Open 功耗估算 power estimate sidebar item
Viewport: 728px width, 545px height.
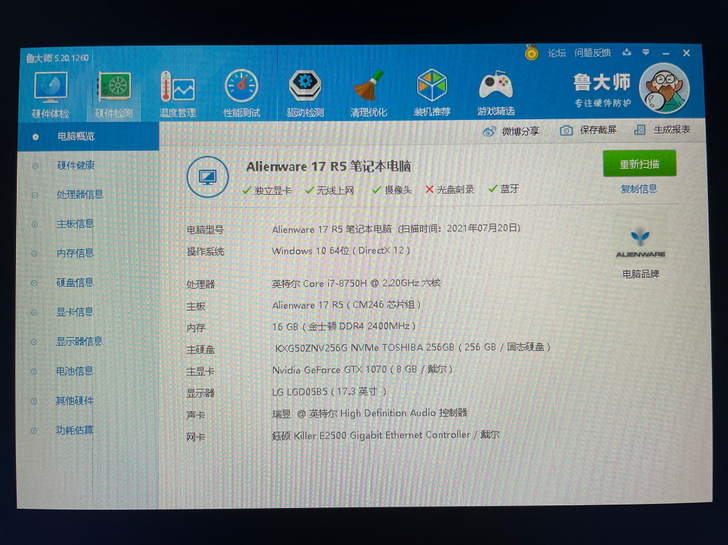[75, 430]
